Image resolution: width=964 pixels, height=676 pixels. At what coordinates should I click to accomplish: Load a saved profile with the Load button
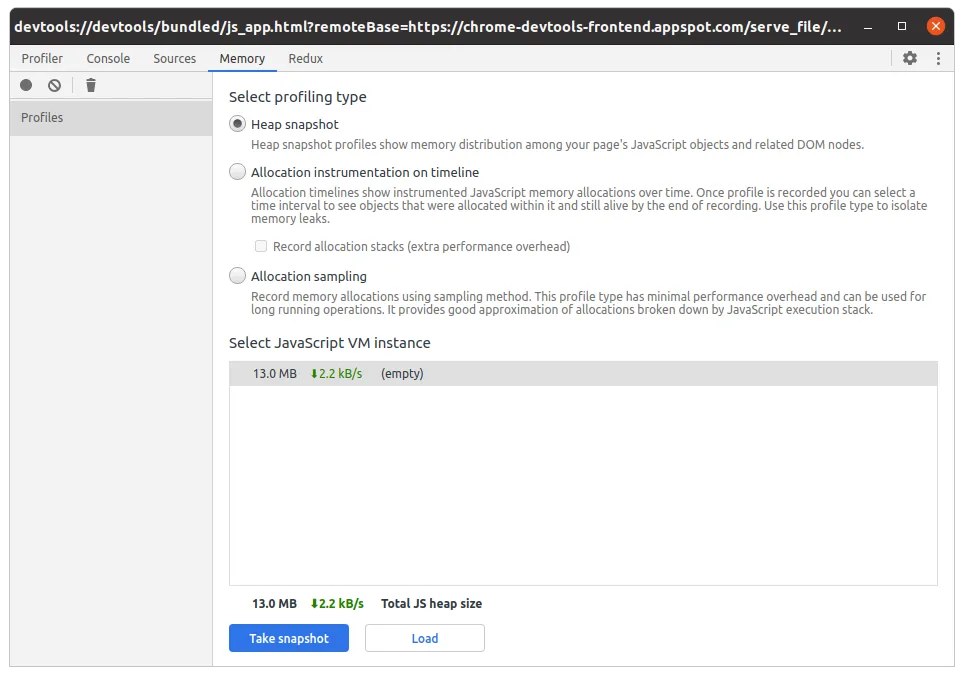pos(424,638)
